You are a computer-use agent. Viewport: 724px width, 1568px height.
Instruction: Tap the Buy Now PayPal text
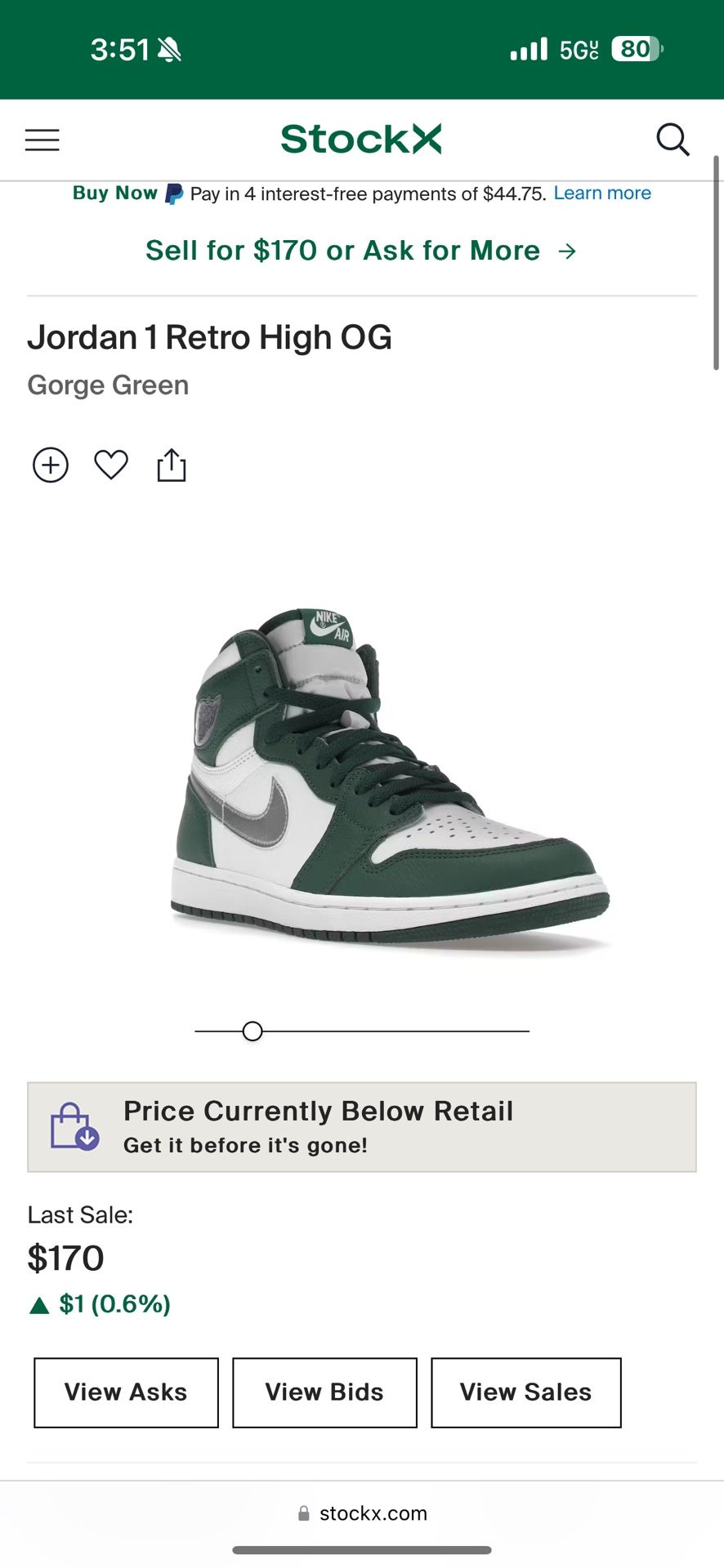[x=114, y=194]
